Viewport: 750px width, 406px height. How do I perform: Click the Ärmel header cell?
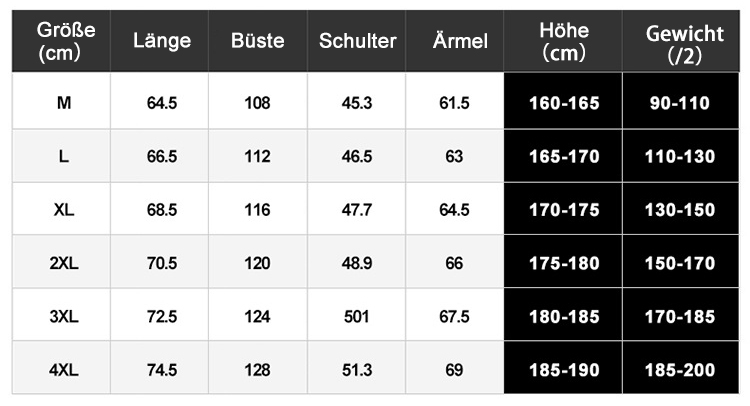tap(454, 41)
